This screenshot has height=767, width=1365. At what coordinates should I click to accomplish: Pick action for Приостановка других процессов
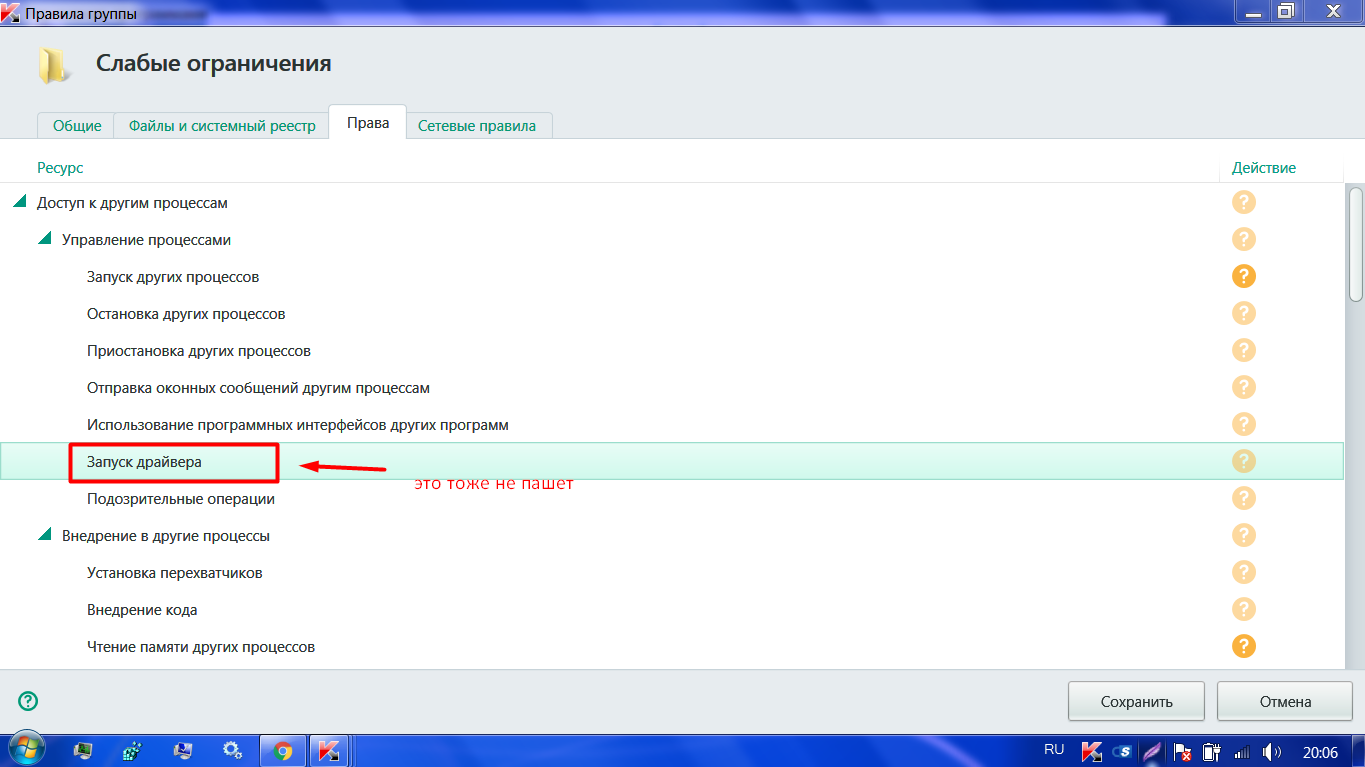(x=1243, y=351)
